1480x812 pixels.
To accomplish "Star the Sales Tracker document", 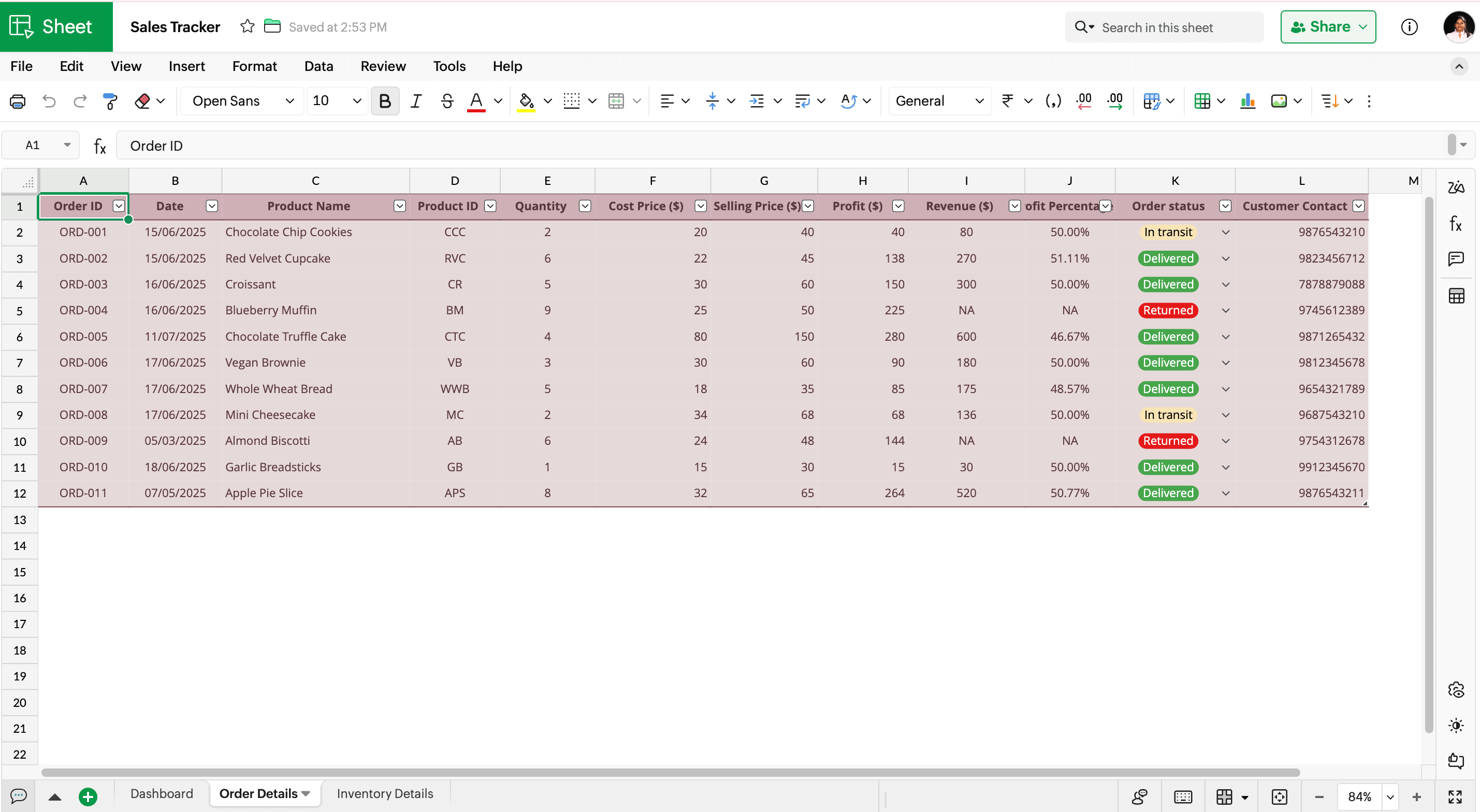I will click(247, 26).
